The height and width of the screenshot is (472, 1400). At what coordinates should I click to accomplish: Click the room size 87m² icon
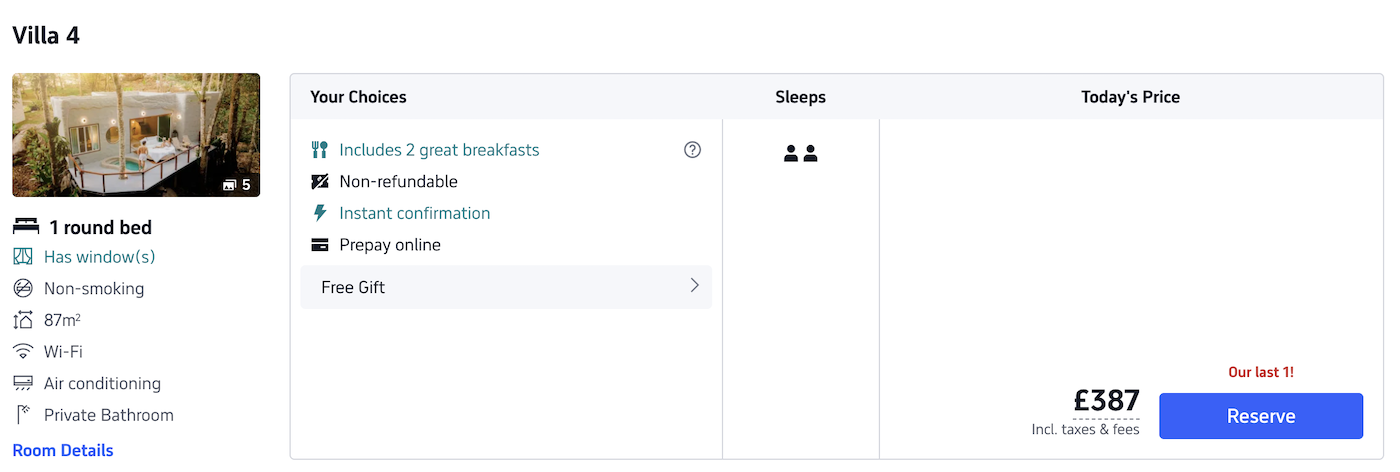pyautogui.click(x=23, y=320)
